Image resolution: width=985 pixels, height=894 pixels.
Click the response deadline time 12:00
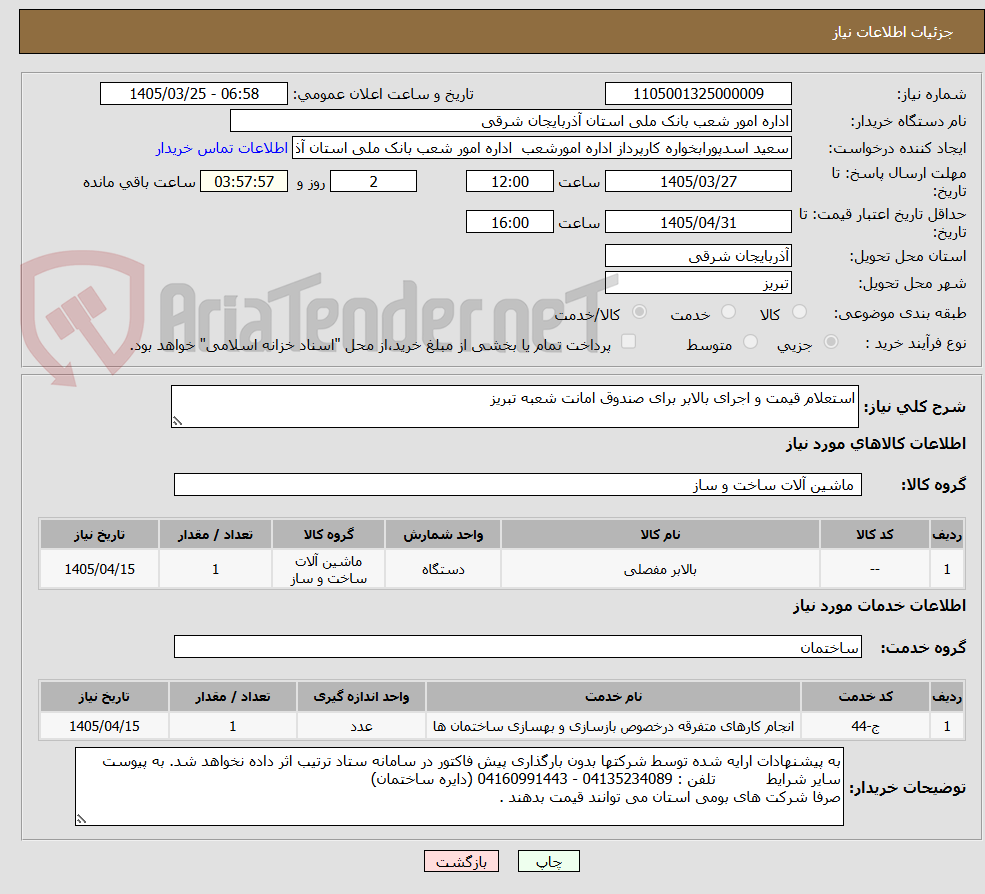coord(509,182)
